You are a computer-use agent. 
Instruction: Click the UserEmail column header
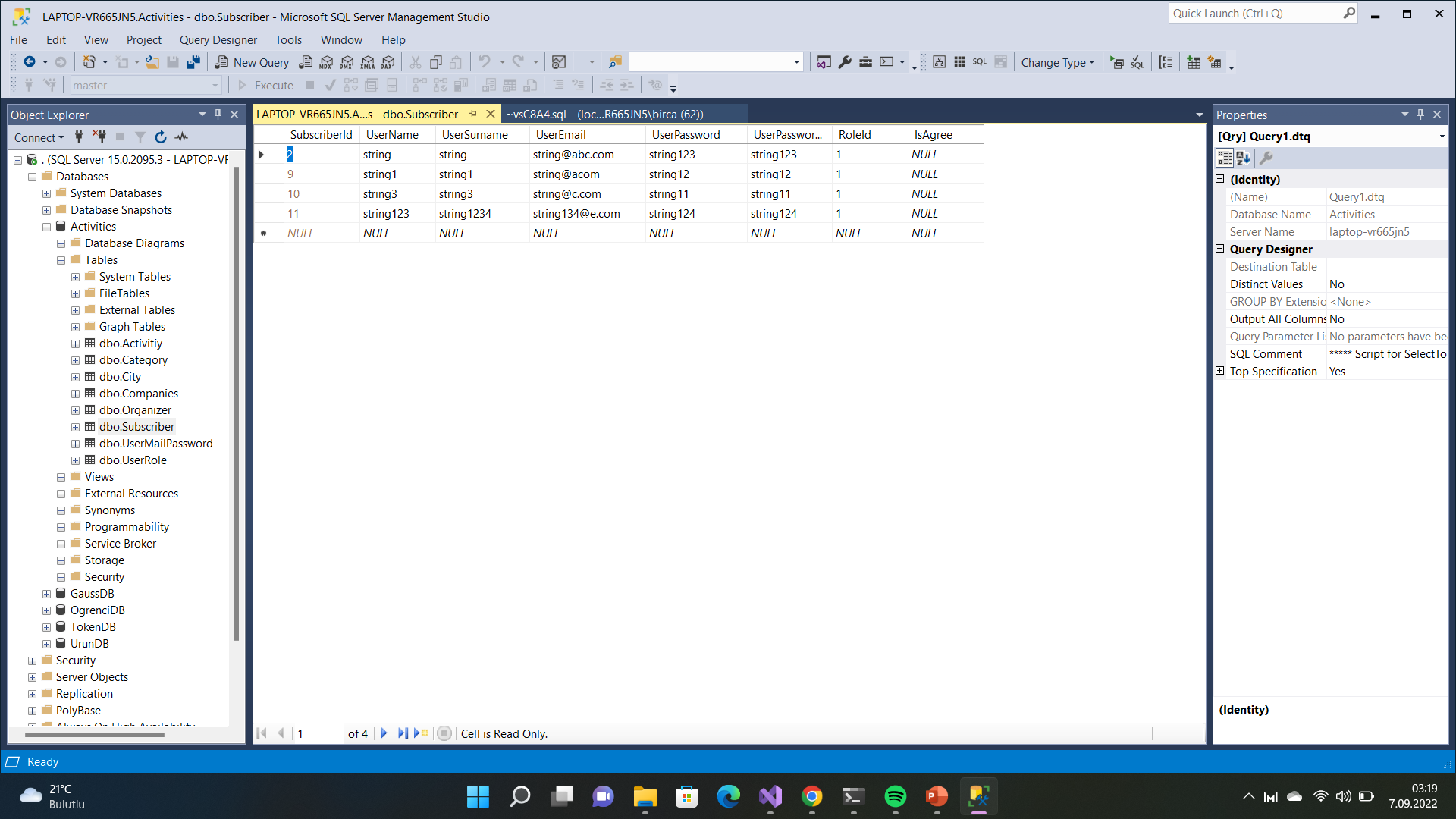[x=587, y=135]
